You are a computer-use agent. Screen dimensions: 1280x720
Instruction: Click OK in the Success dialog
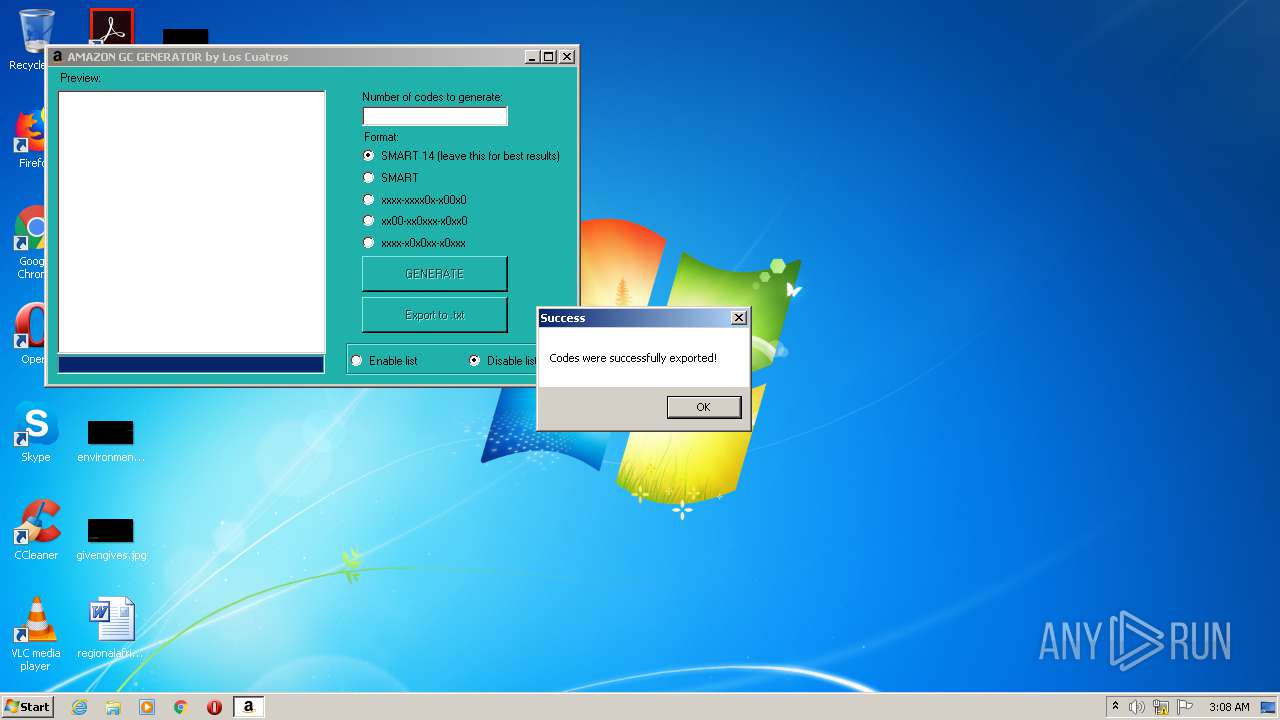click(x=703, y=407)
